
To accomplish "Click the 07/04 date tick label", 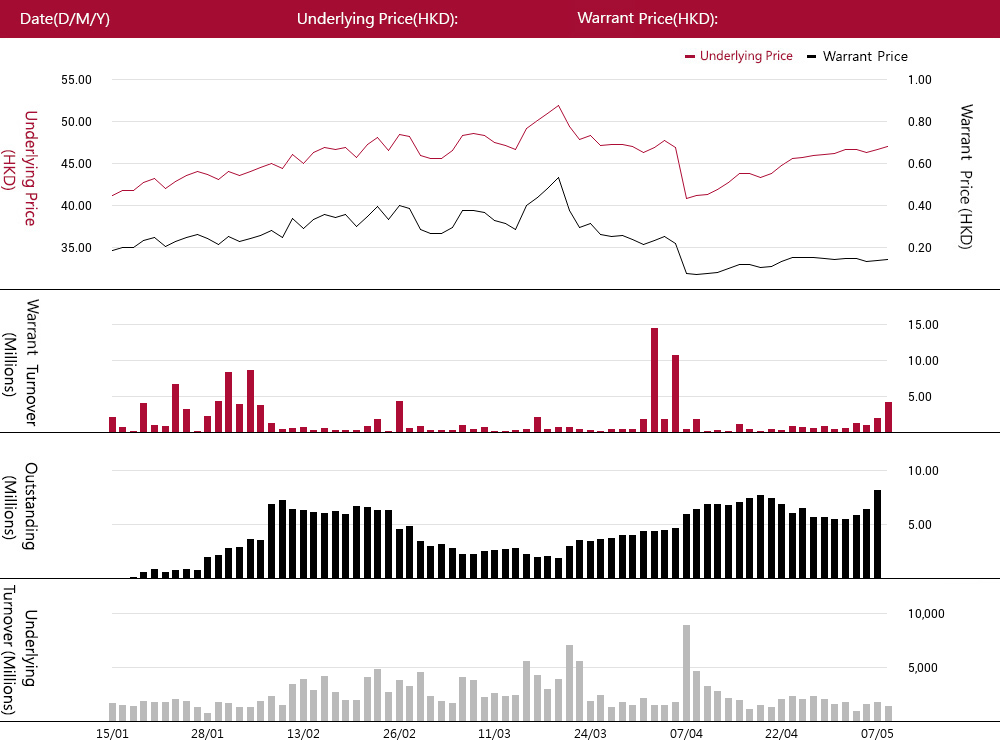I will [x=686, y=734].
